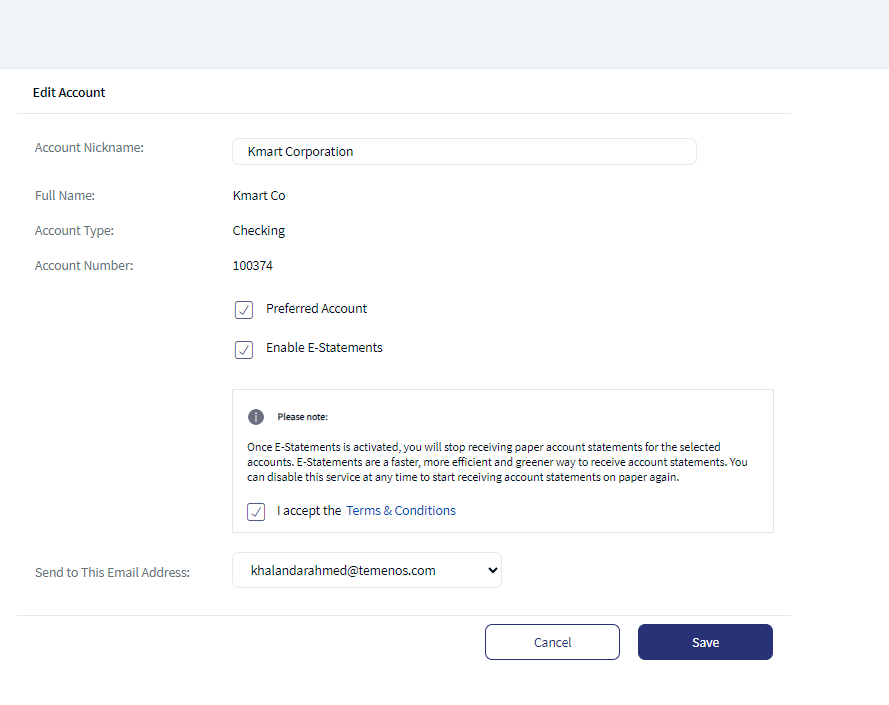Click the Preferred Account label text
889x705 pixels.
pyautogui.click(x=316, y=309)
